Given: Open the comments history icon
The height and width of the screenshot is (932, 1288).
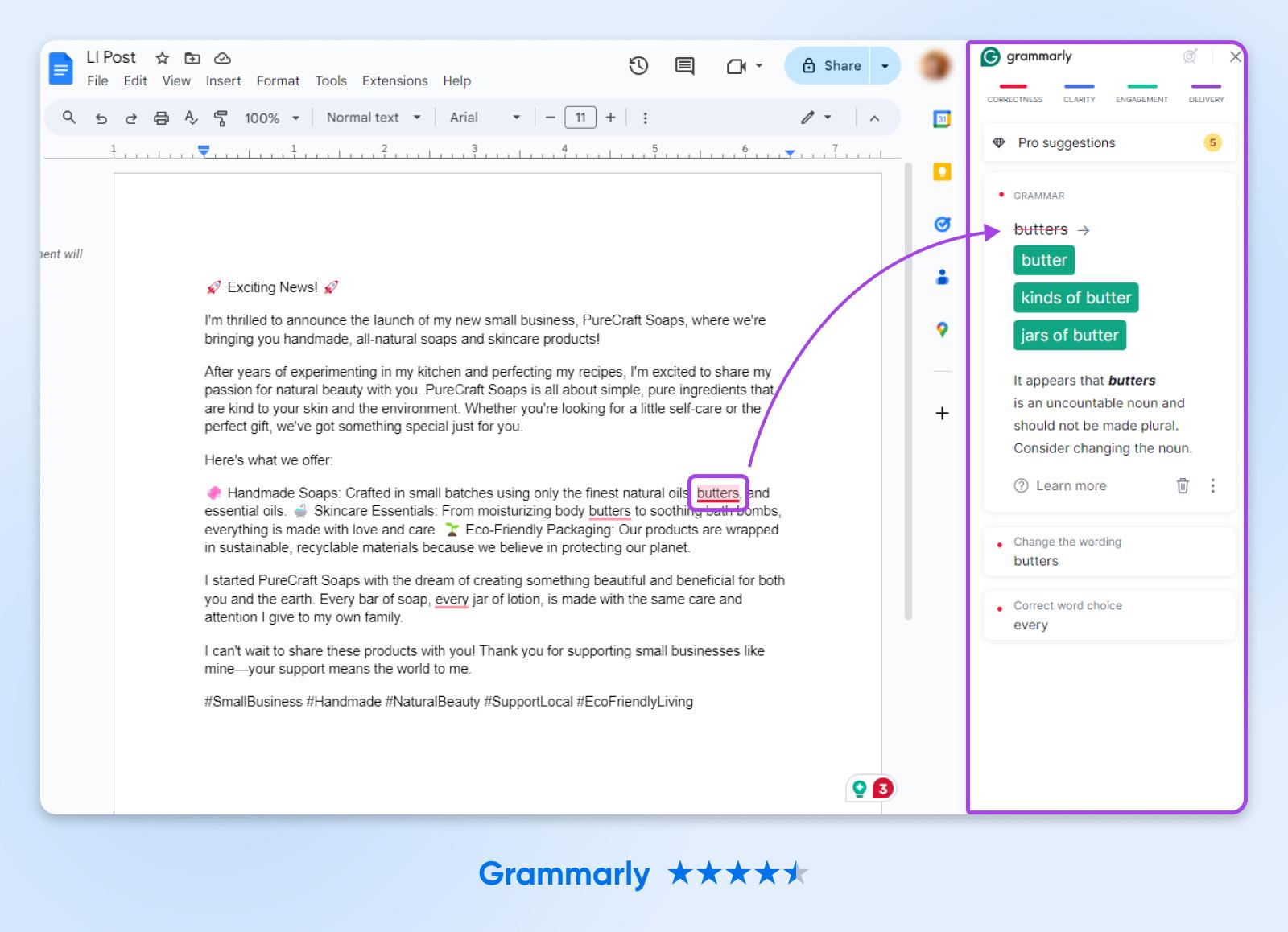Looking at the screenshot, I should [685, 66].
